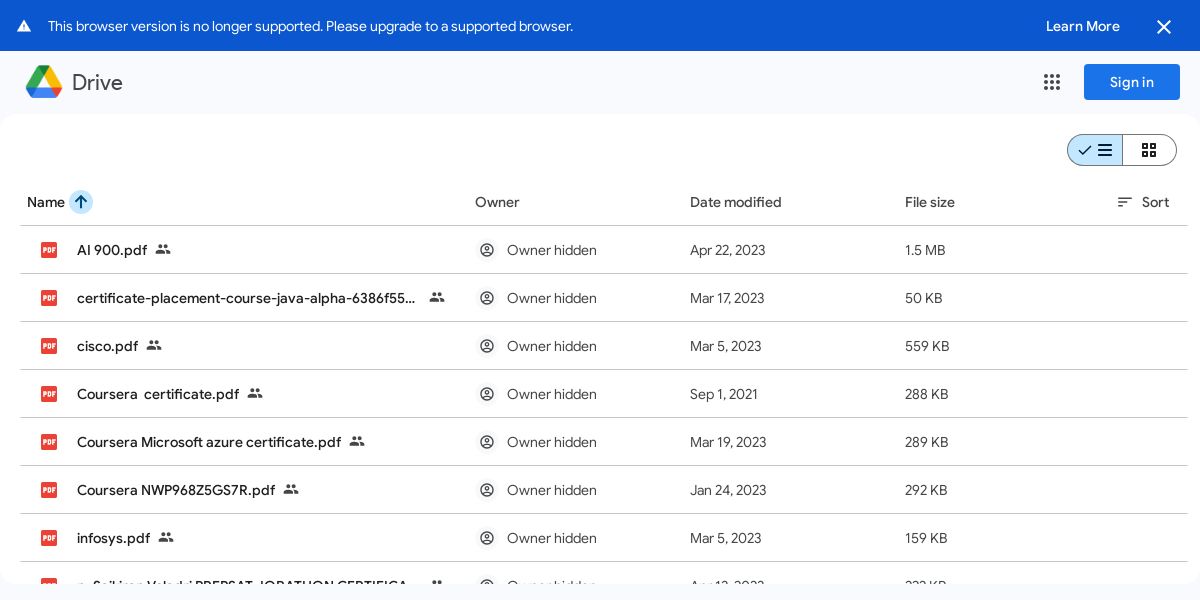Dismiss the unsupported browser banner
Screen dimensions: 1200x600
[1164, 27]
